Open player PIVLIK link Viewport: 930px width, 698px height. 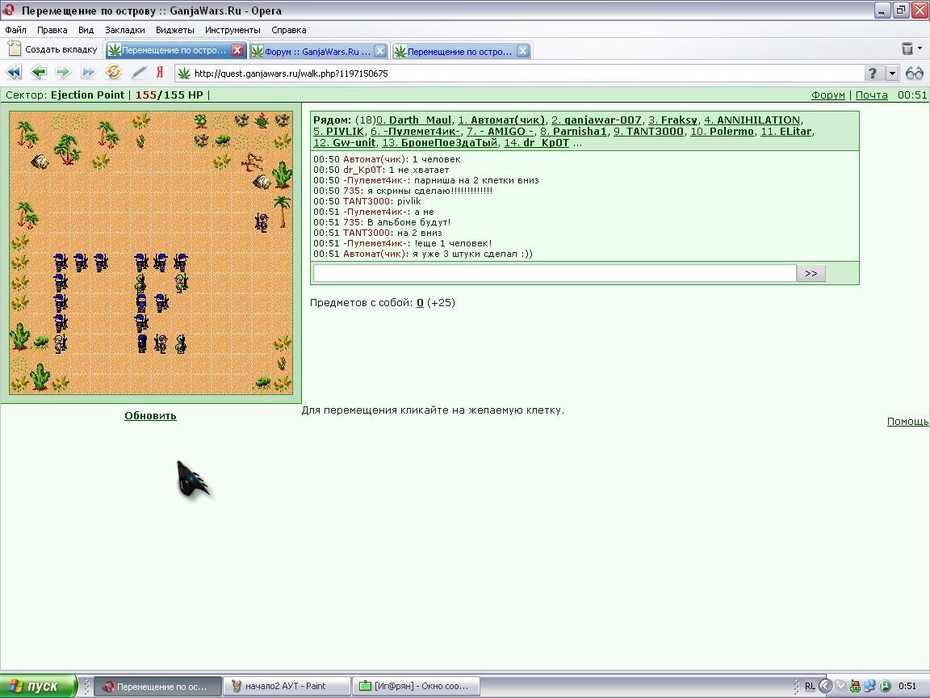(339, 131)
